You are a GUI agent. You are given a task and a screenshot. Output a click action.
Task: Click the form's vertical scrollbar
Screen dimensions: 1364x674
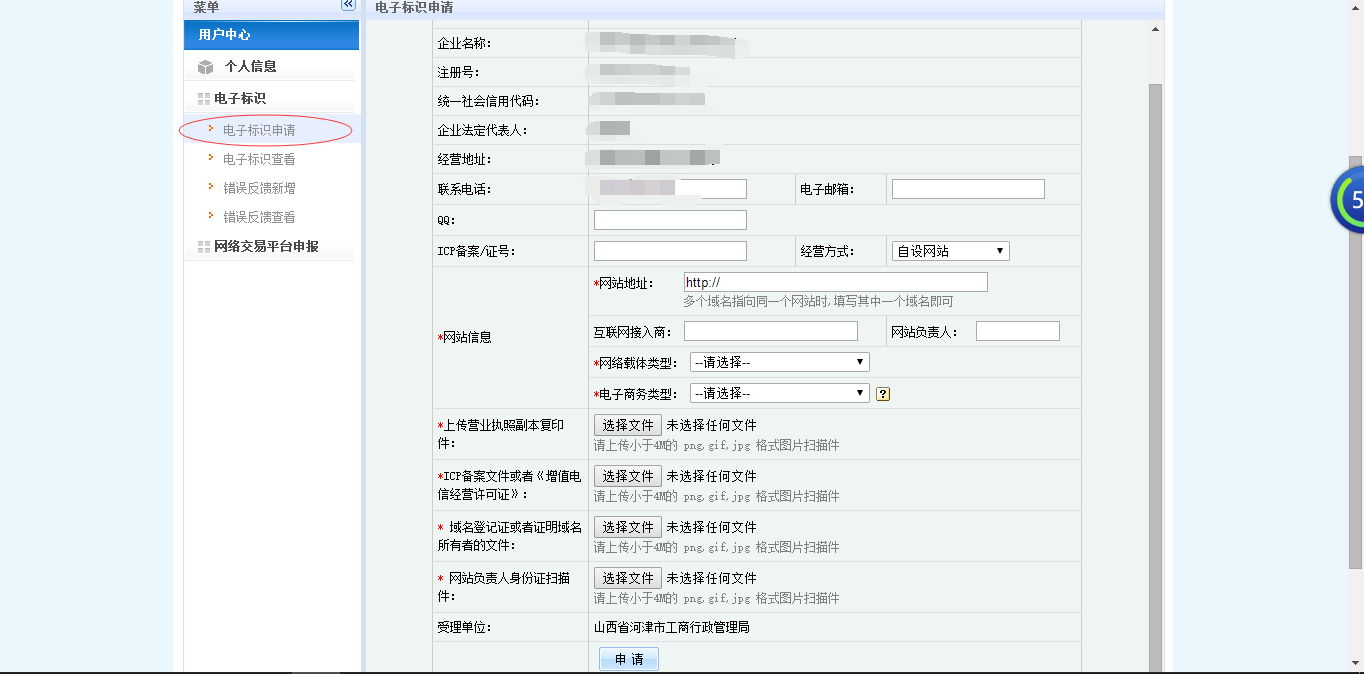(x=1155, y=350)
